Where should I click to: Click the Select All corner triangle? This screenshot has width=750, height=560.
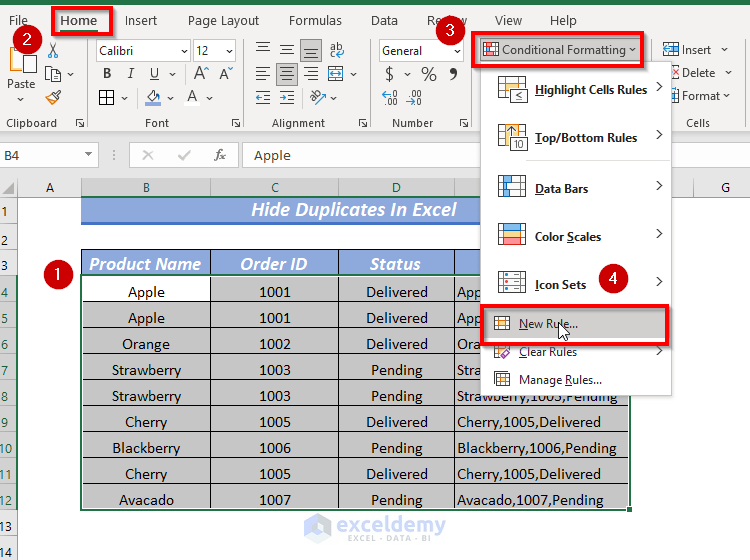click(8, 187)
